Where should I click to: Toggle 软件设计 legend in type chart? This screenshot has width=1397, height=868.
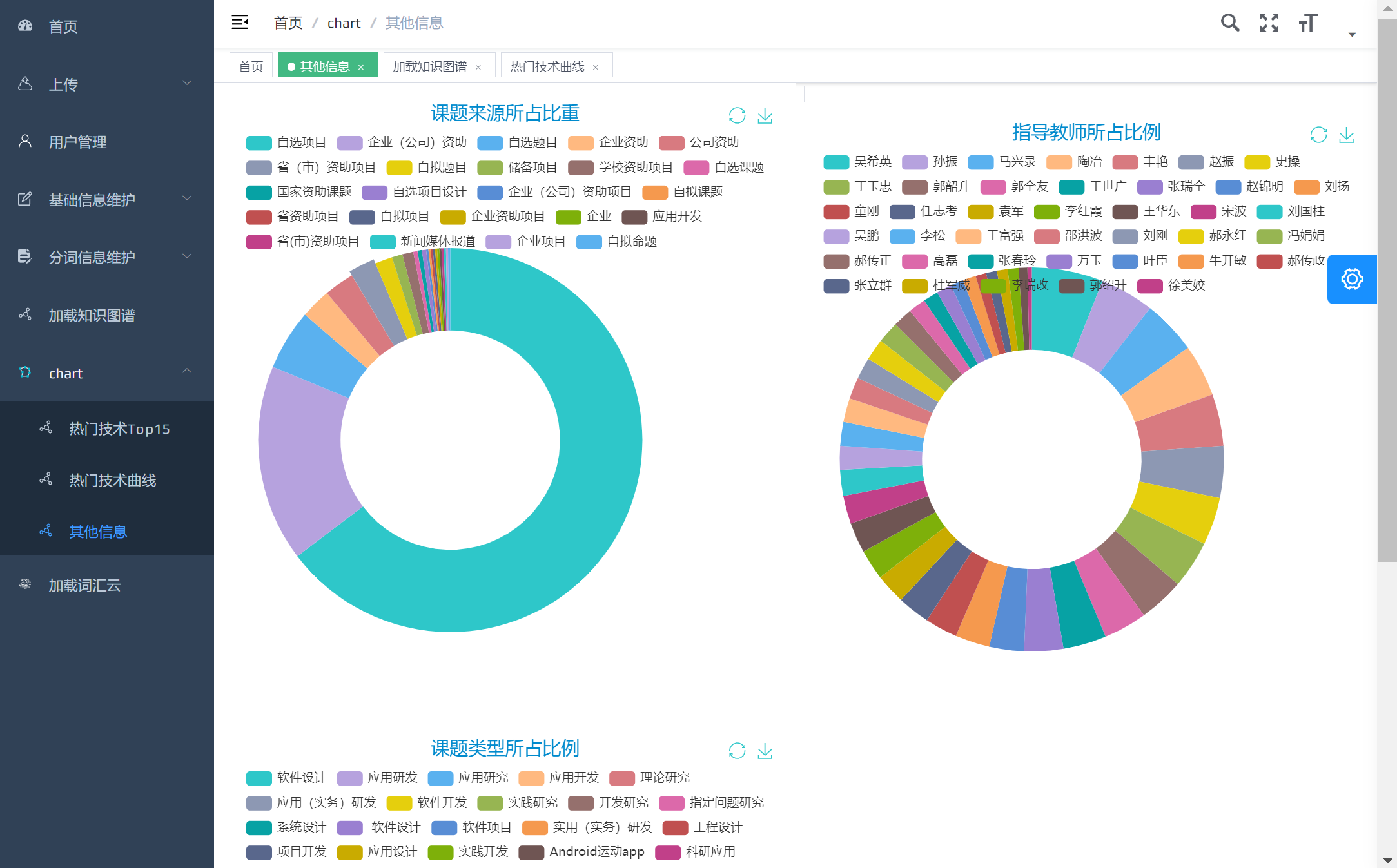pyautogui.click(x=286, y=778)
